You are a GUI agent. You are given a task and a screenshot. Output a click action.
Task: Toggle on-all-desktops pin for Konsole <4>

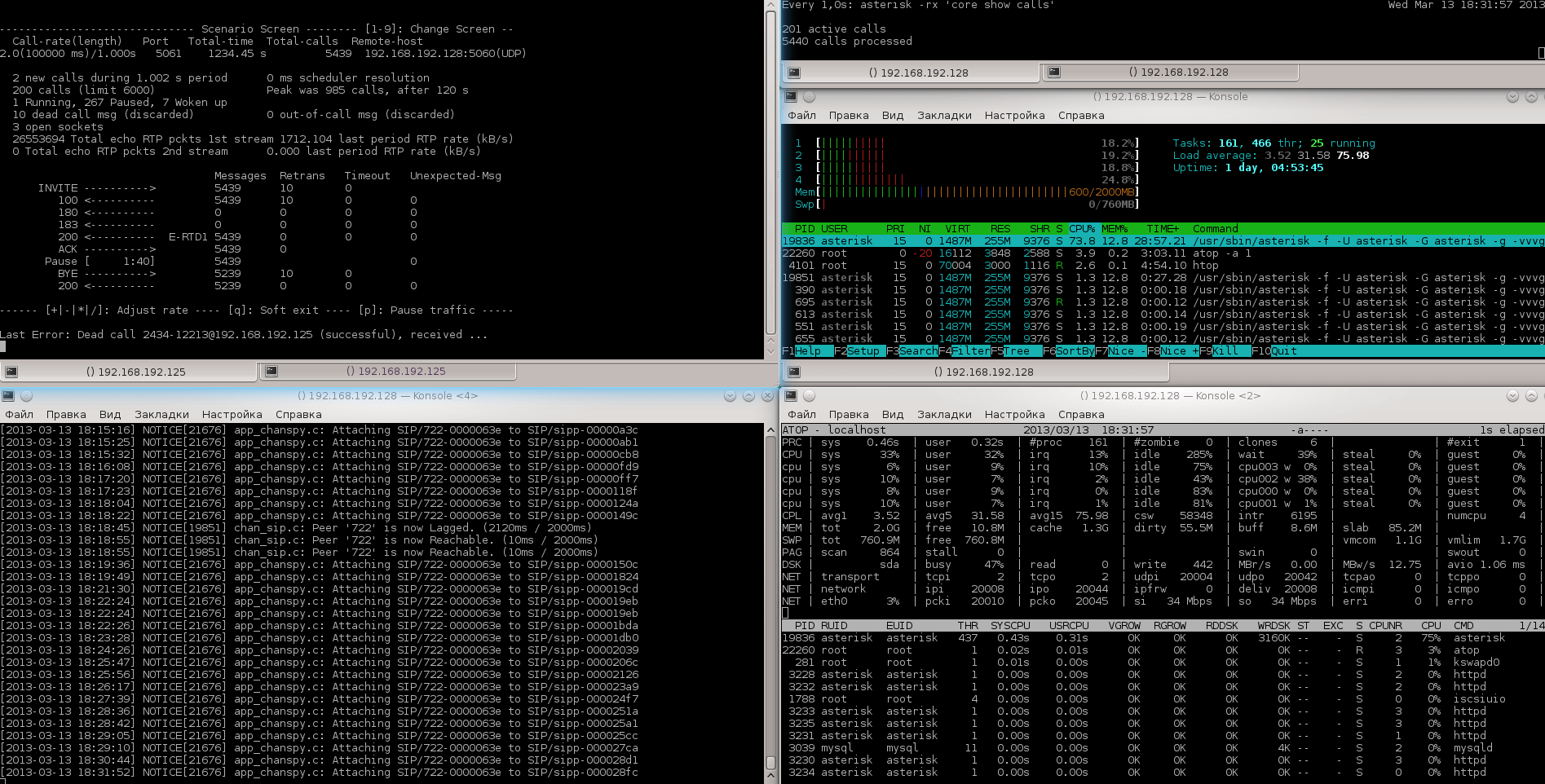click(26, 396)
